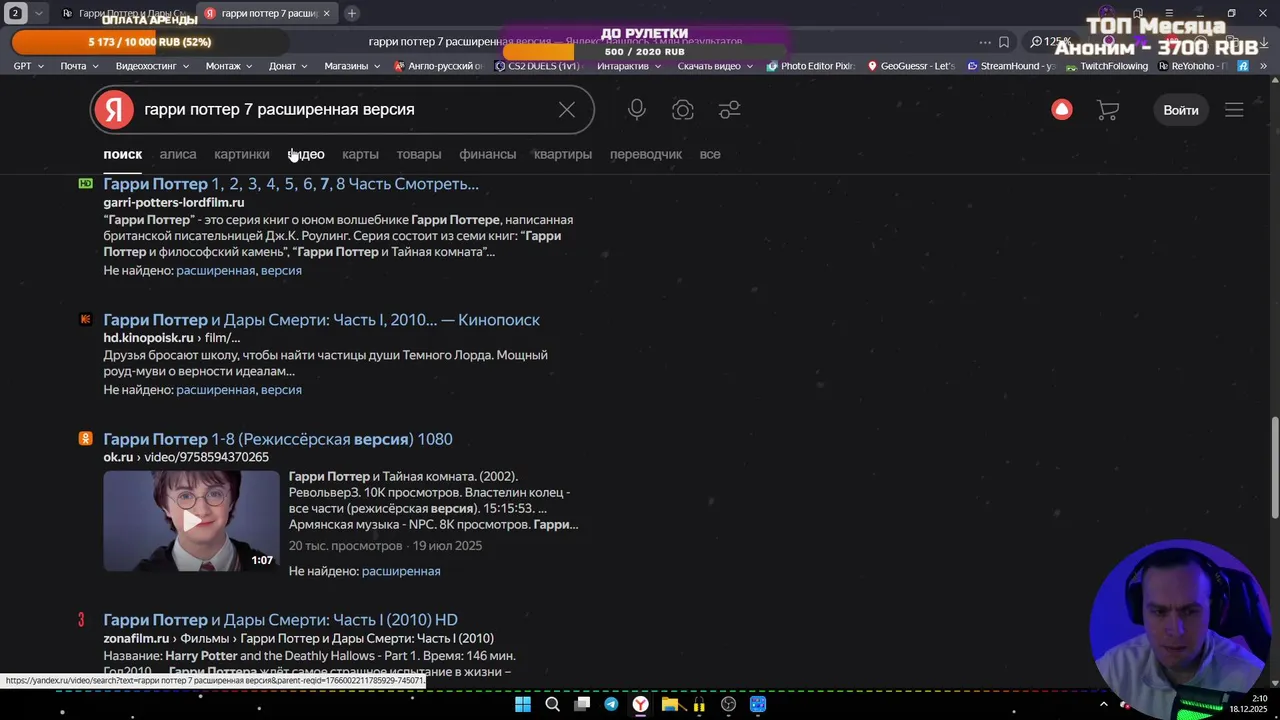This screenshot has height=720, width=1280.
Task: Open the финансы tab
Action: tap(488, 154)
